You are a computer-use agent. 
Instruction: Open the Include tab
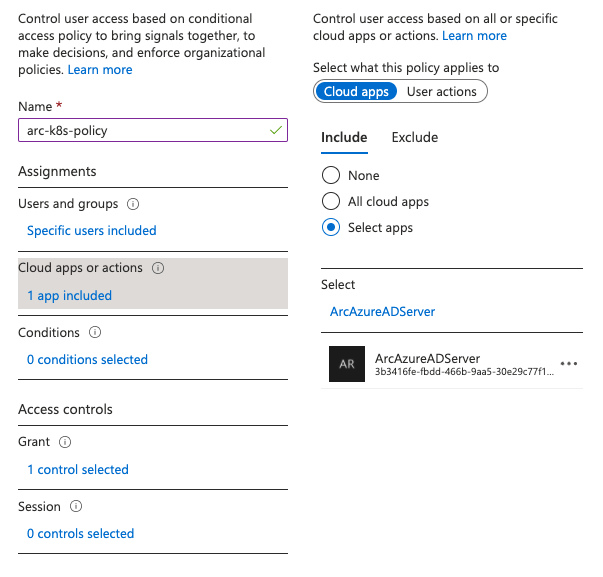(x=344, y=138)
